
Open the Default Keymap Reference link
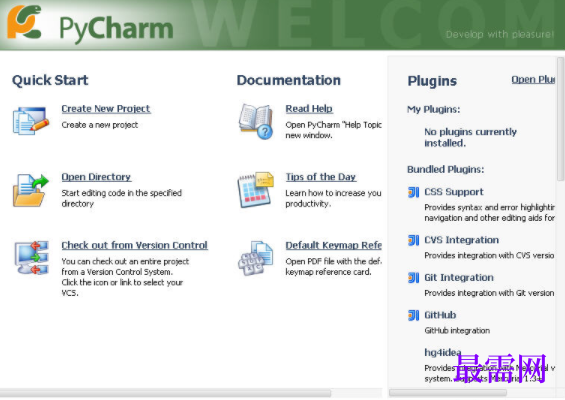[x=334, y=245]
